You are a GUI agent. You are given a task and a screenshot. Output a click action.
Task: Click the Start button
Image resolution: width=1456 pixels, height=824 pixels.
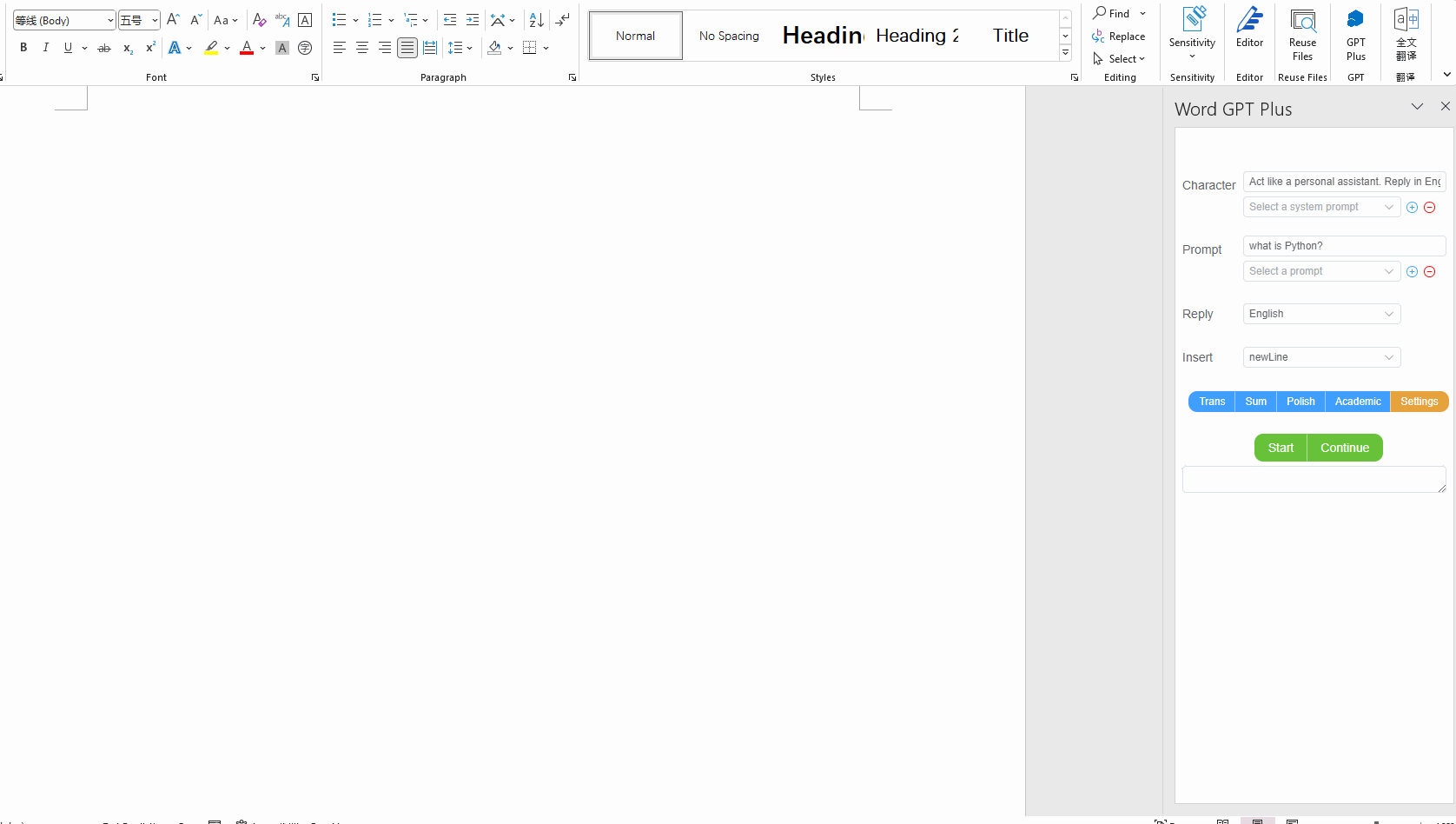1280,448
